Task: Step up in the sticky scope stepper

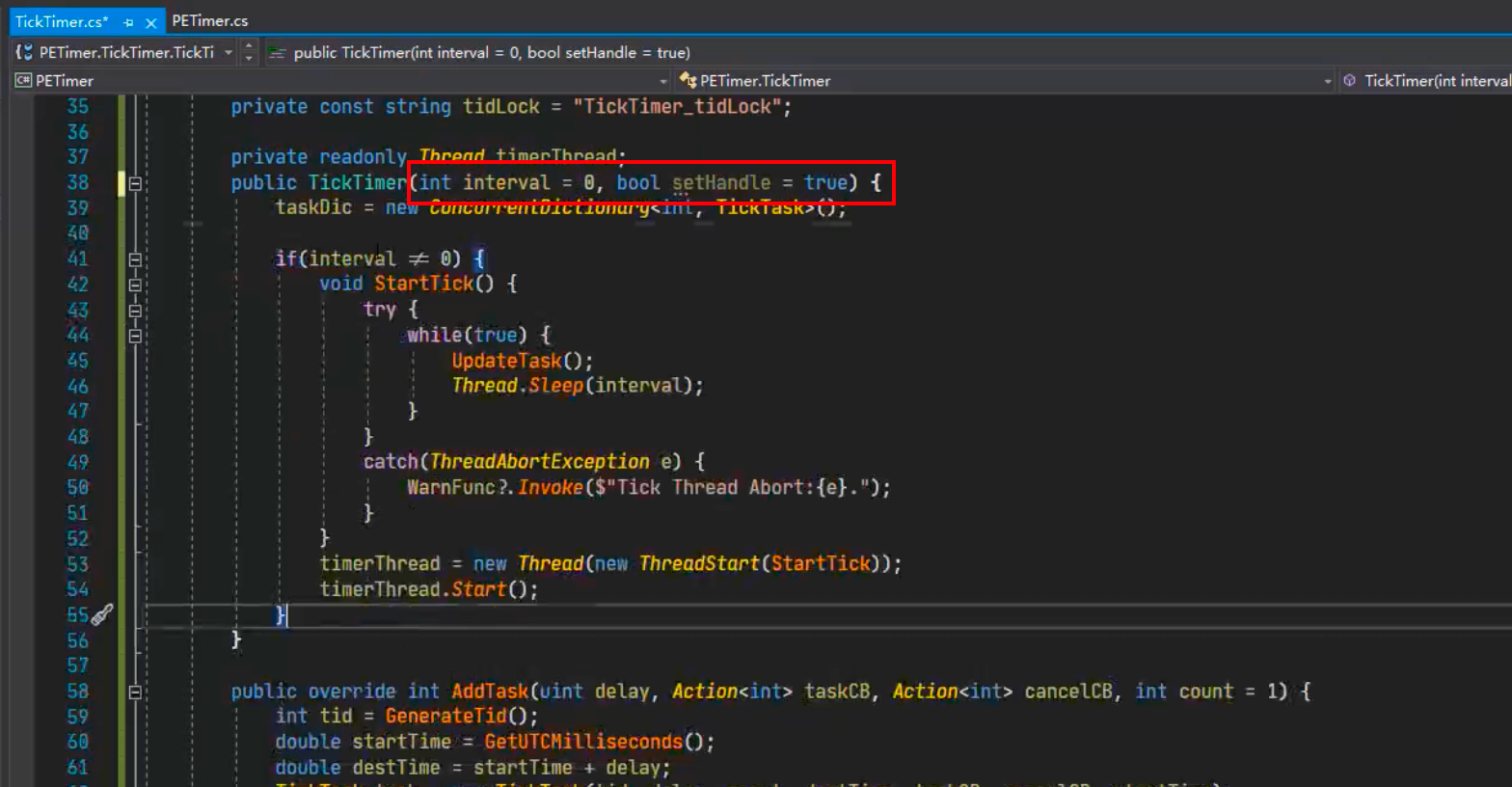Action: 249,46
